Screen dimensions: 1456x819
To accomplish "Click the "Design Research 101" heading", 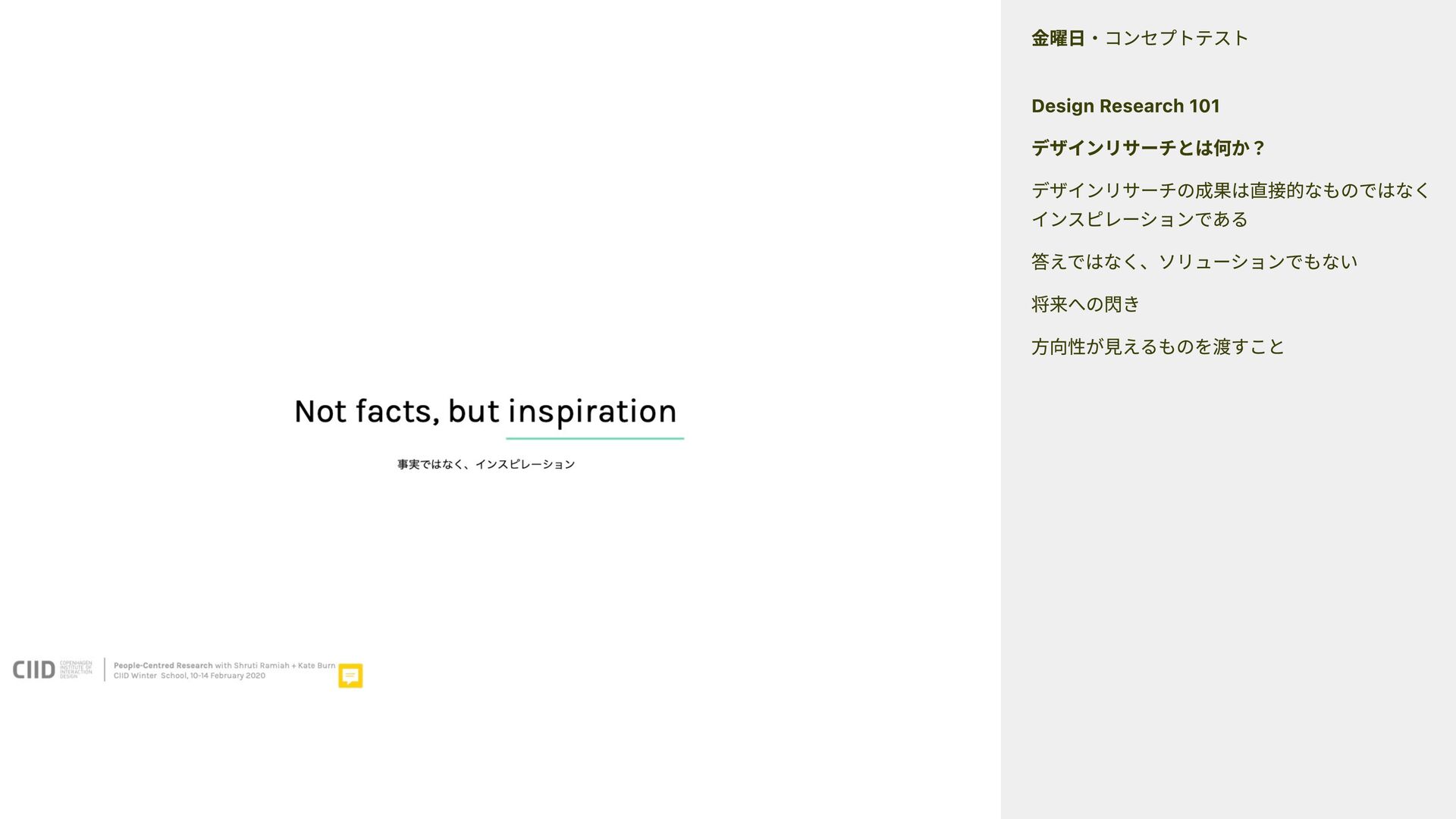I will click(1125, 106).
